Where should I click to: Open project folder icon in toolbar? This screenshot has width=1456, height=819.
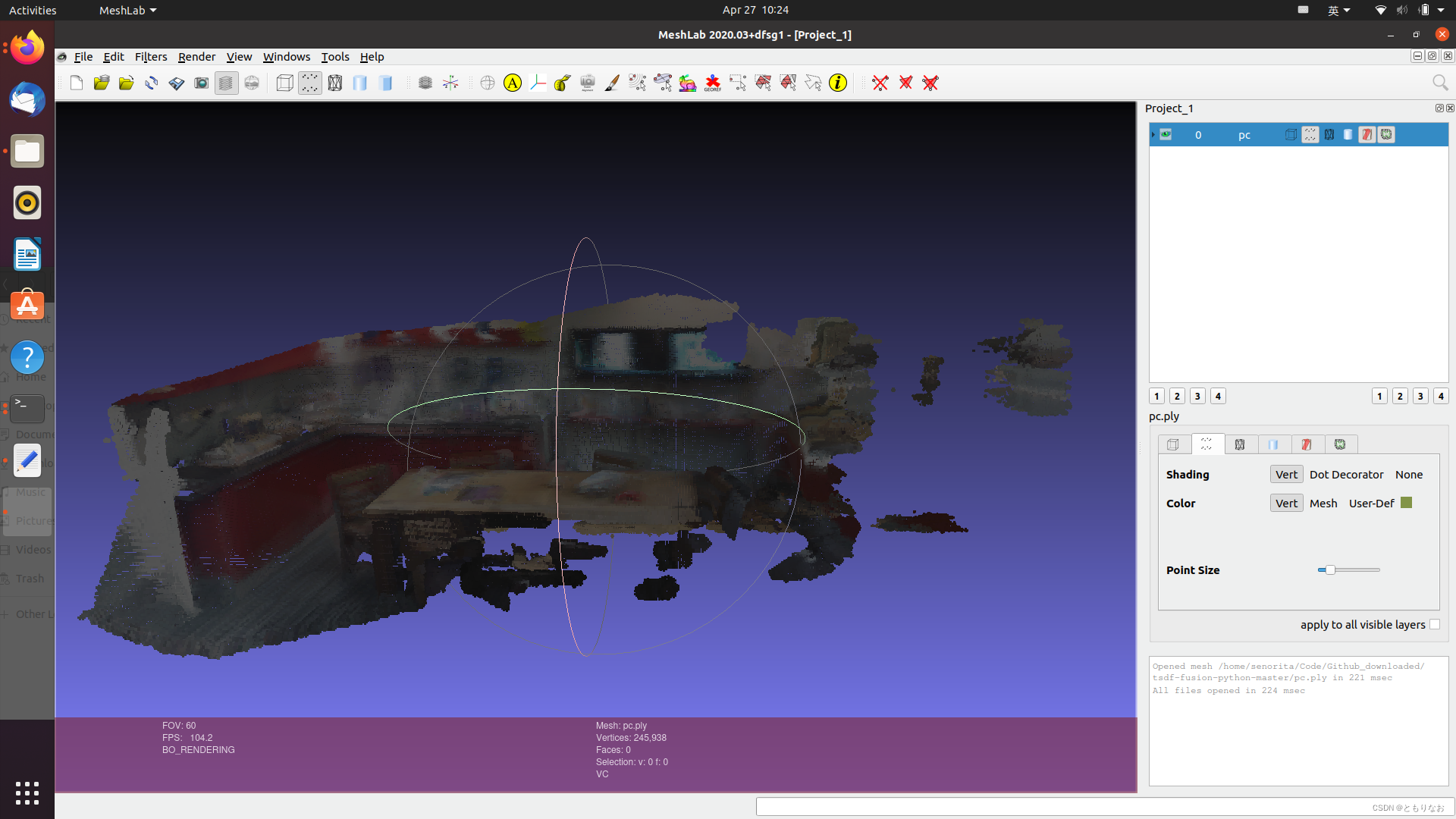pos(102,83)
